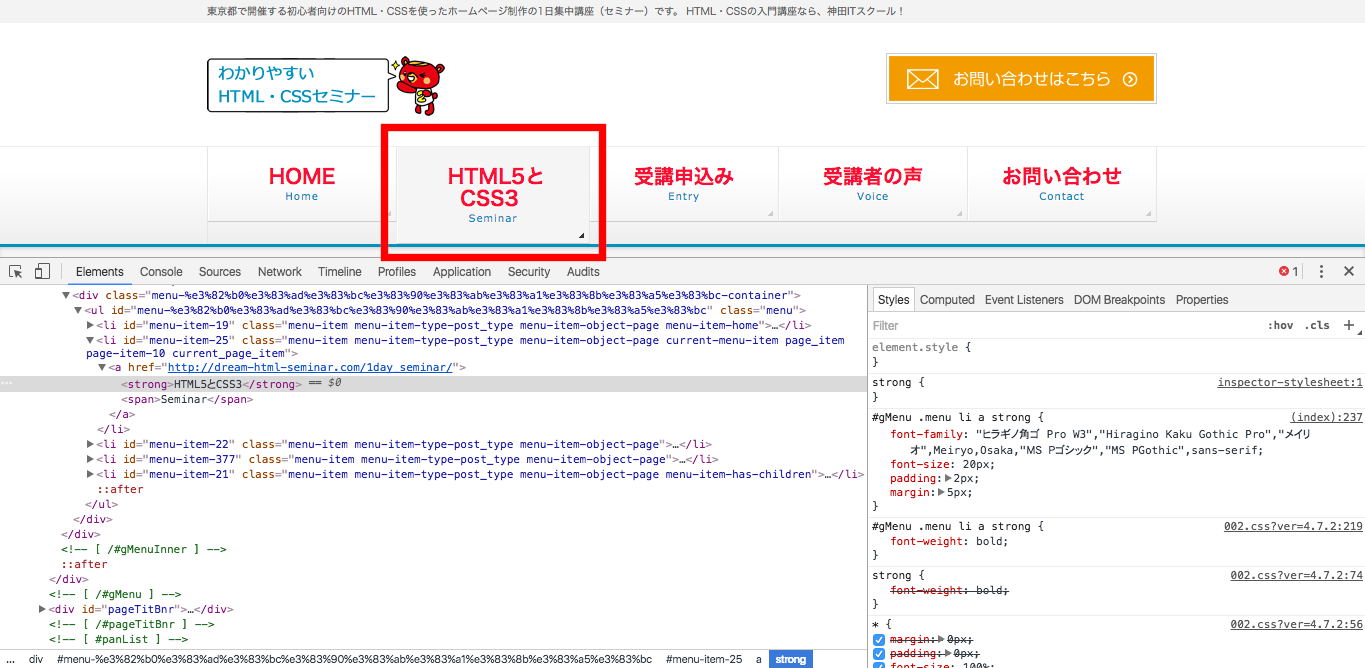Click the orange お問い合わせはこちら button

click(x=1021, y=79)
